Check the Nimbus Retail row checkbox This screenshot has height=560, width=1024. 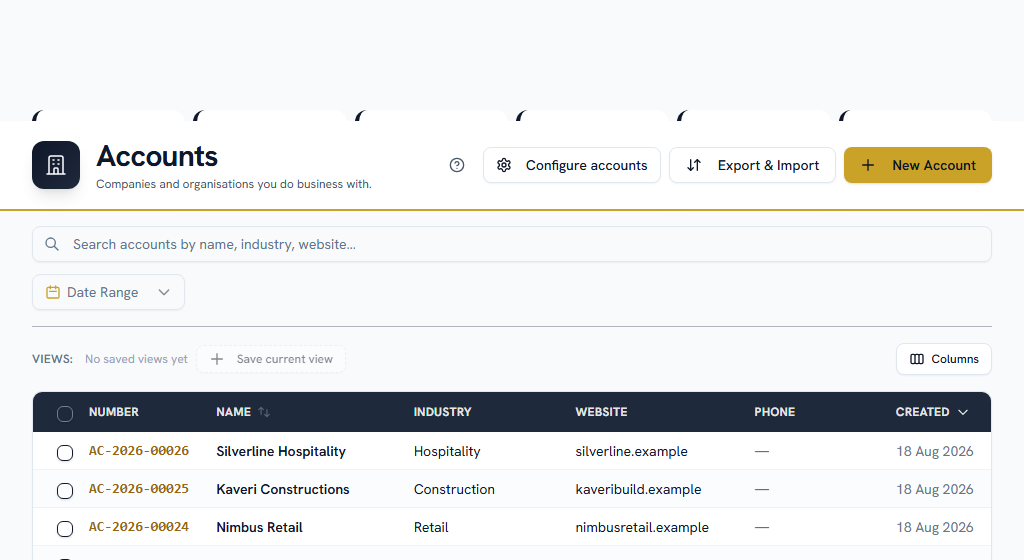coord(65,529)
